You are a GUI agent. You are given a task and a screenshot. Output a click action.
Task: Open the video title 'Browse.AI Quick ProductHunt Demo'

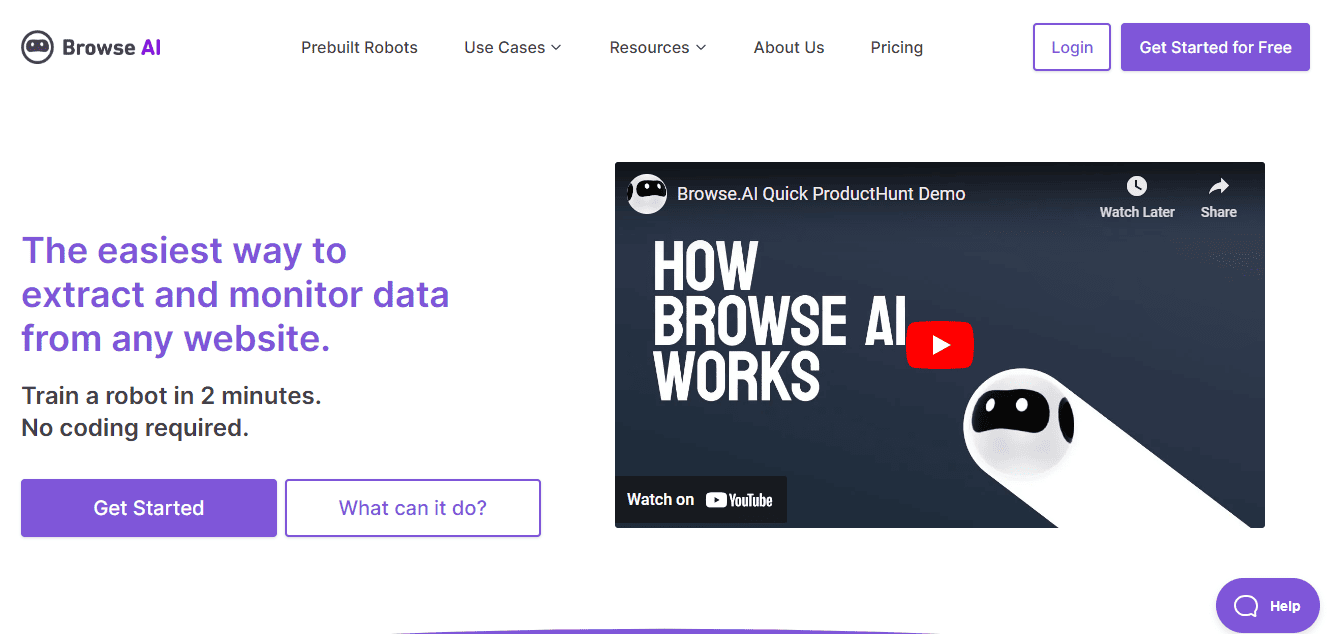pyautogui.click(x=821, y=194)
